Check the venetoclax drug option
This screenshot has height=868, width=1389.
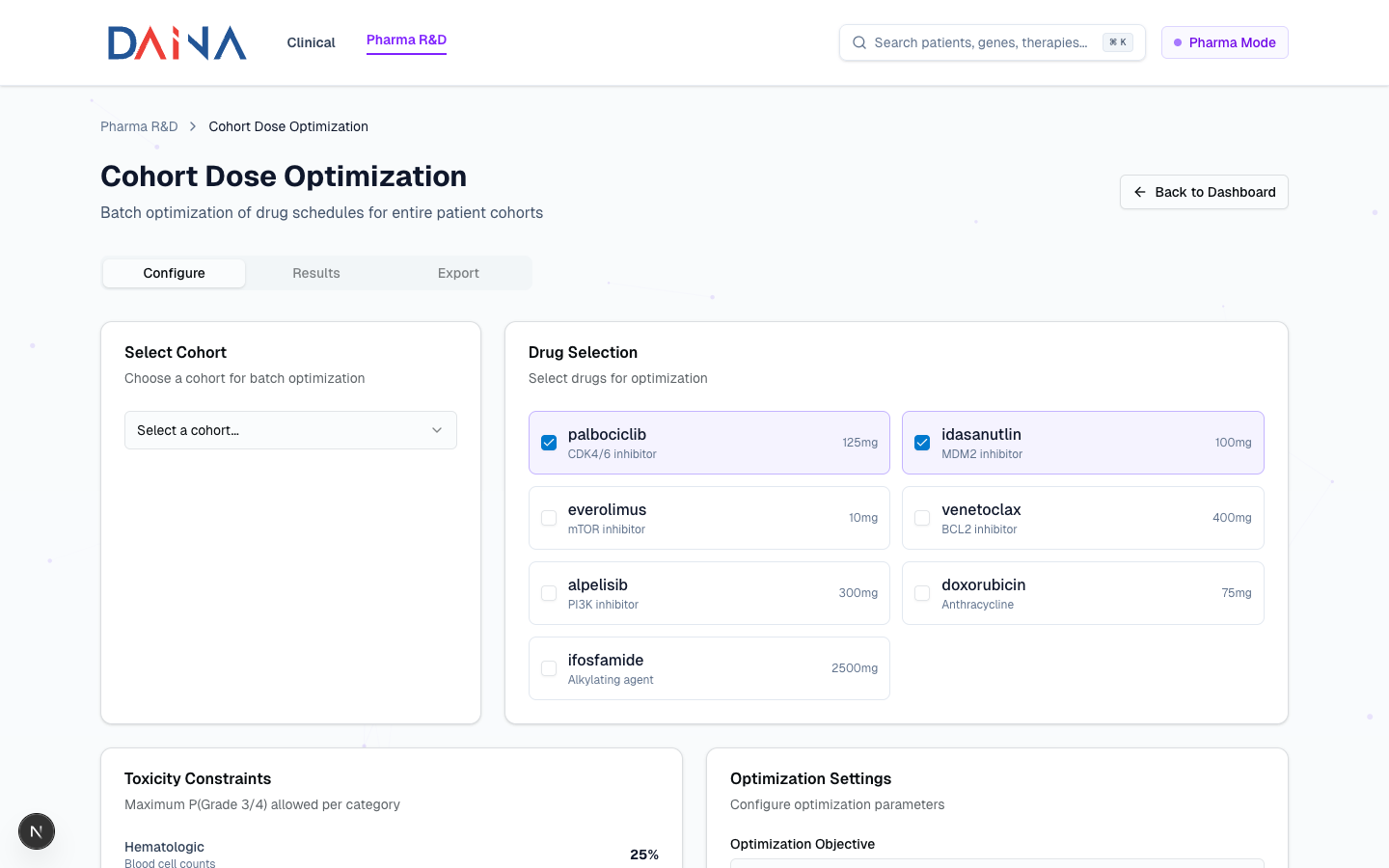922,518
